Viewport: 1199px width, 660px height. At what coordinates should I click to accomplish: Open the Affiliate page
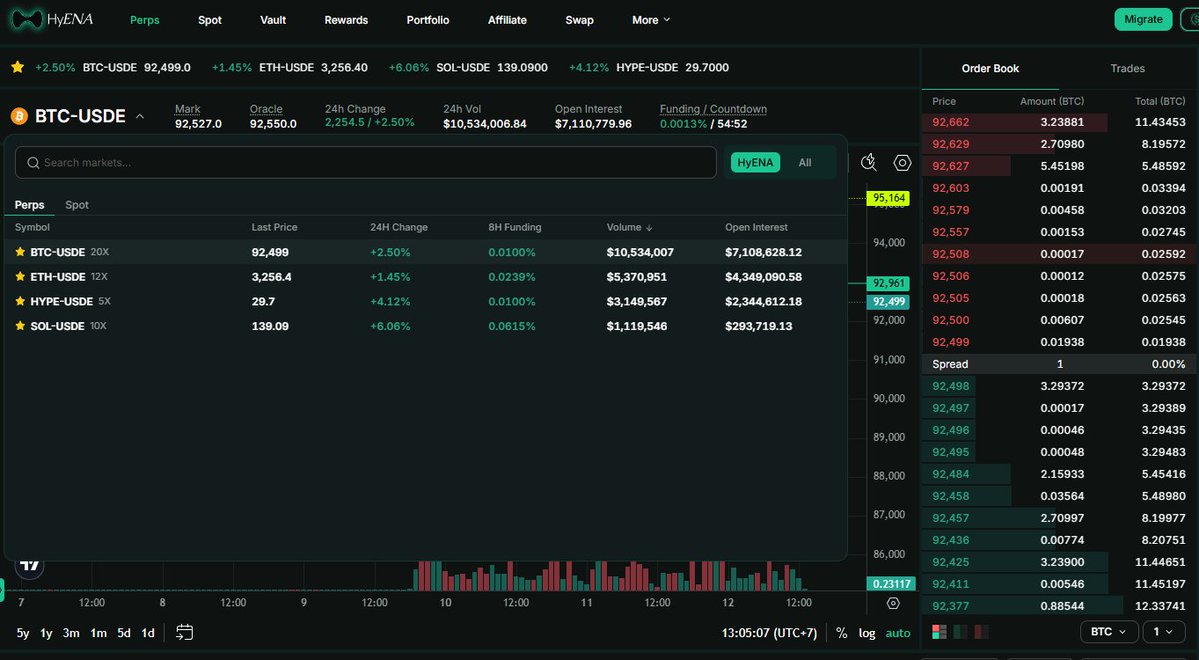pyautogui.click(x=507, y=20)
